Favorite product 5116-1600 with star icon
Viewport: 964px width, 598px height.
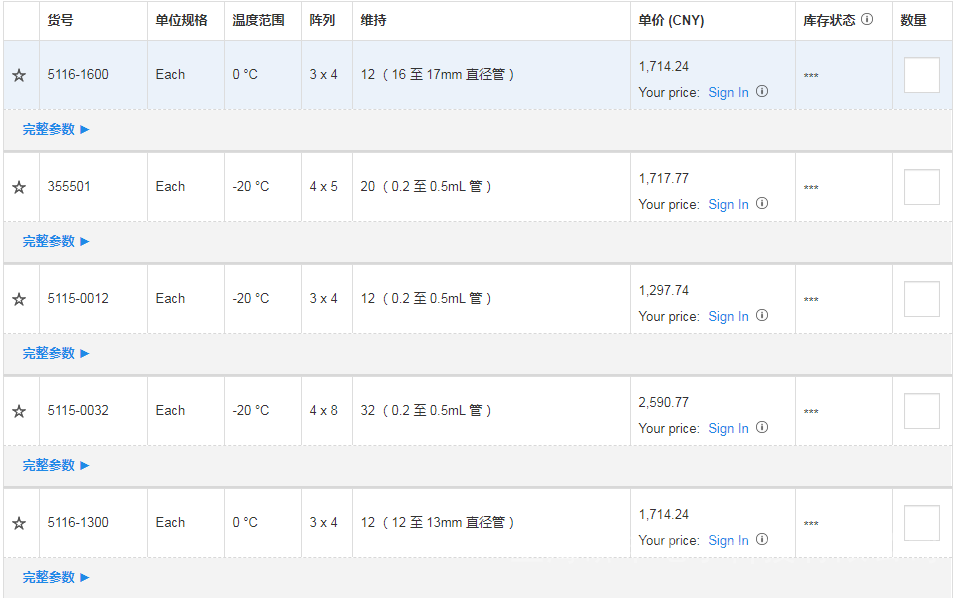tap(19, 75)
